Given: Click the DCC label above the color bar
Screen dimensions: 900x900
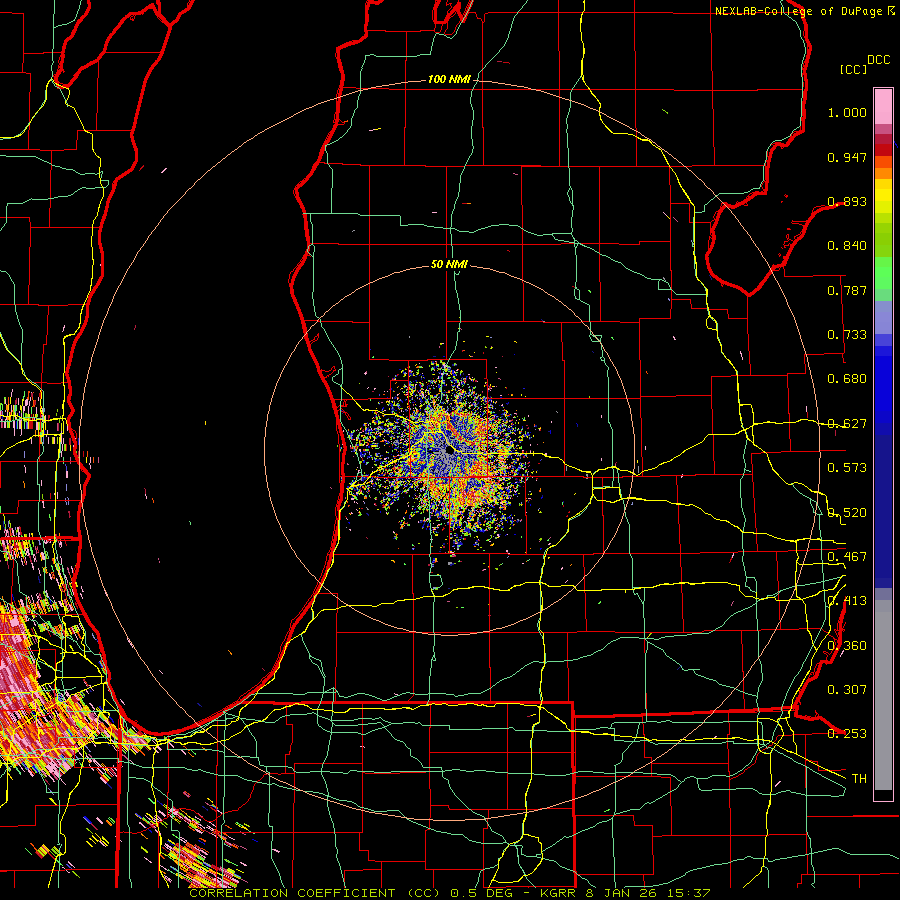Looking at the screenshot, I should 878,60.
